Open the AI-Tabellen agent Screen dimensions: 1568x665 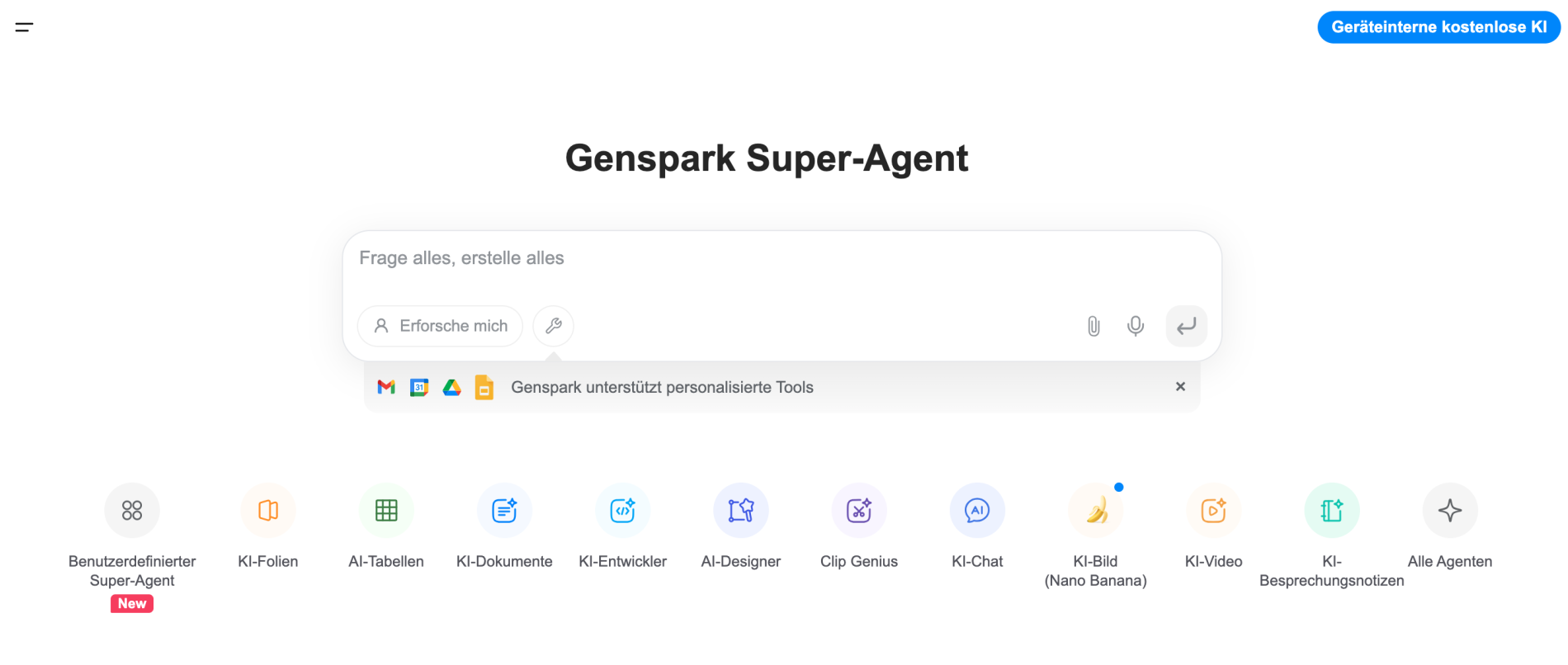(x=386, y=511)
